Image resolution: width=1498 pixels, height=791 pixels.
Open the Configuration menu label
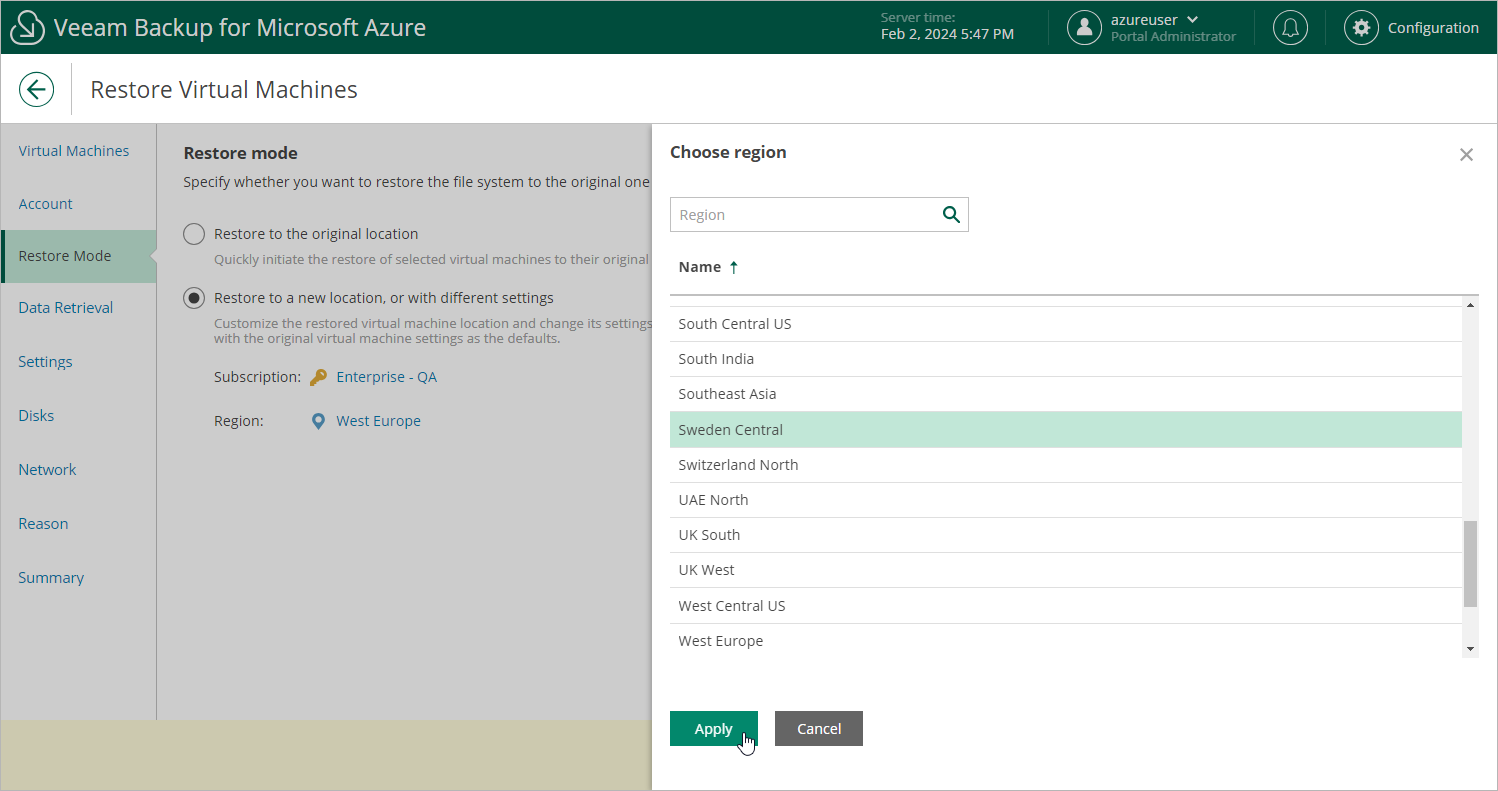point(1433,28)
